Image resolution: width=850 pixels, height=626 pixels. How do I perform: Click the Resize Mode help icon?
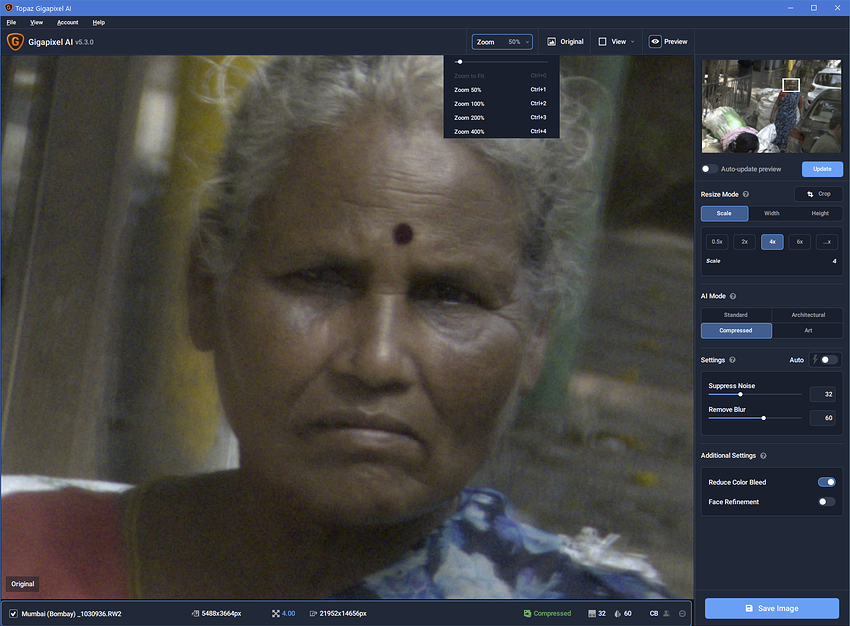point(746,194)
